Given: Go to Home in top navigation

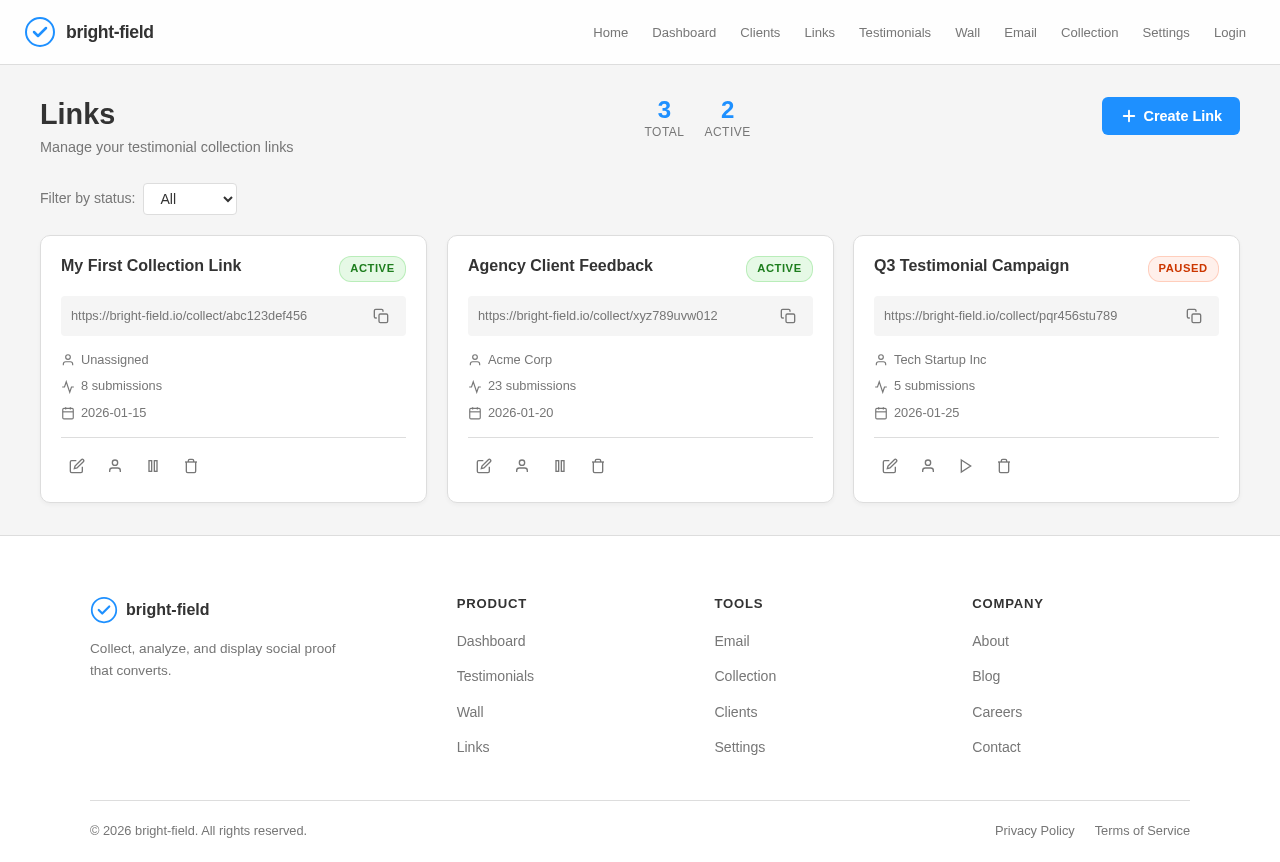Looking at the screenshot, I should (x=611, y=32).
